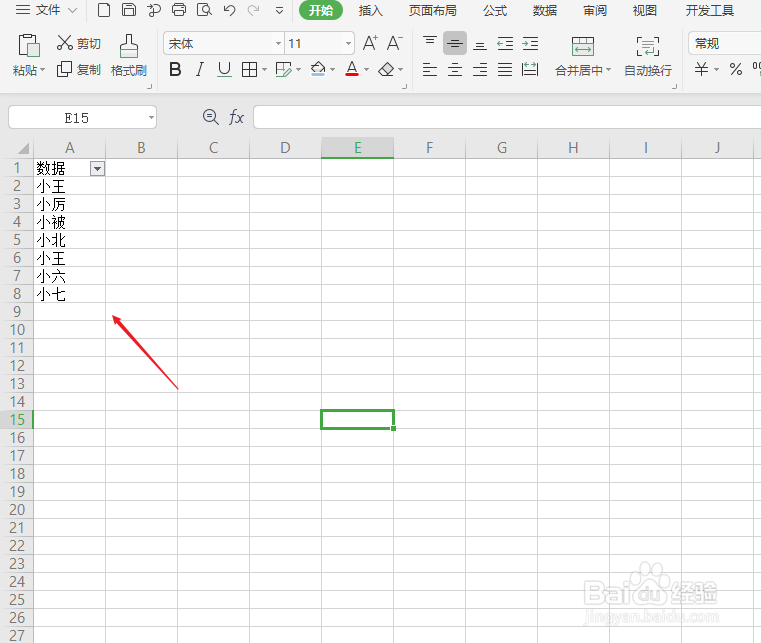This screenshot has width=761, height=643.
Task: Open the 审阅 tab
Action: [x=595, y=10]
